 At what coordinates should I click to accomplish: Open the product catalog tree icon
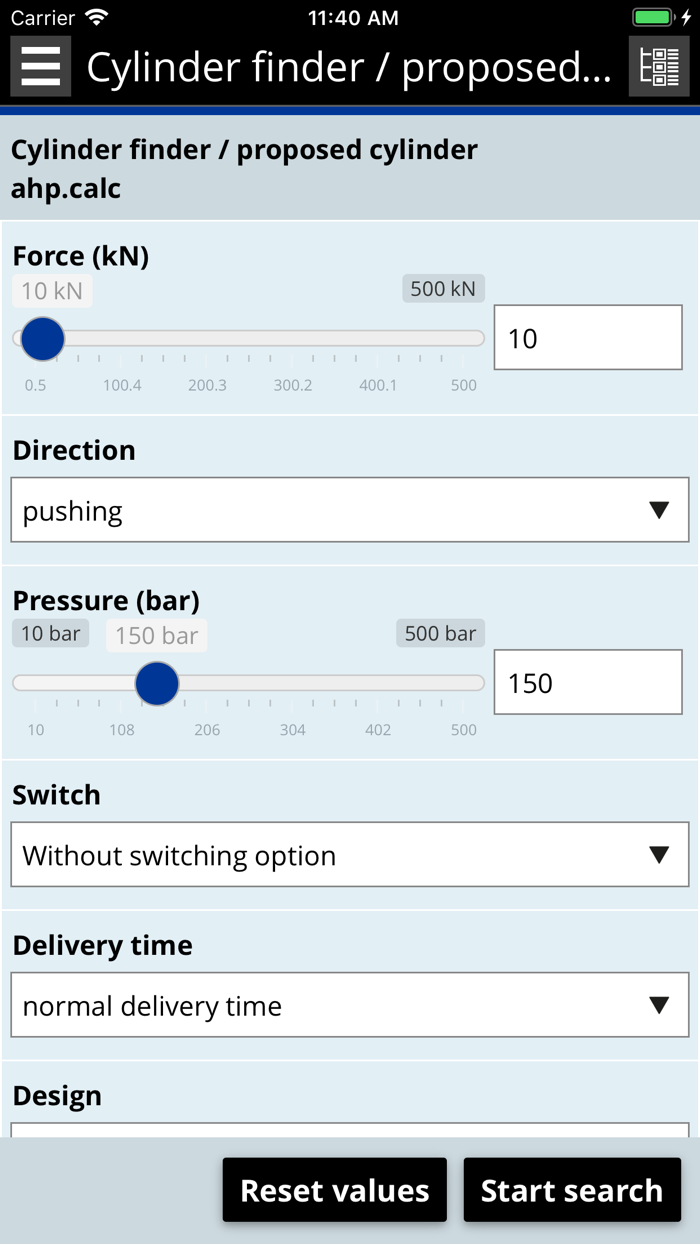tap(660, 64)
